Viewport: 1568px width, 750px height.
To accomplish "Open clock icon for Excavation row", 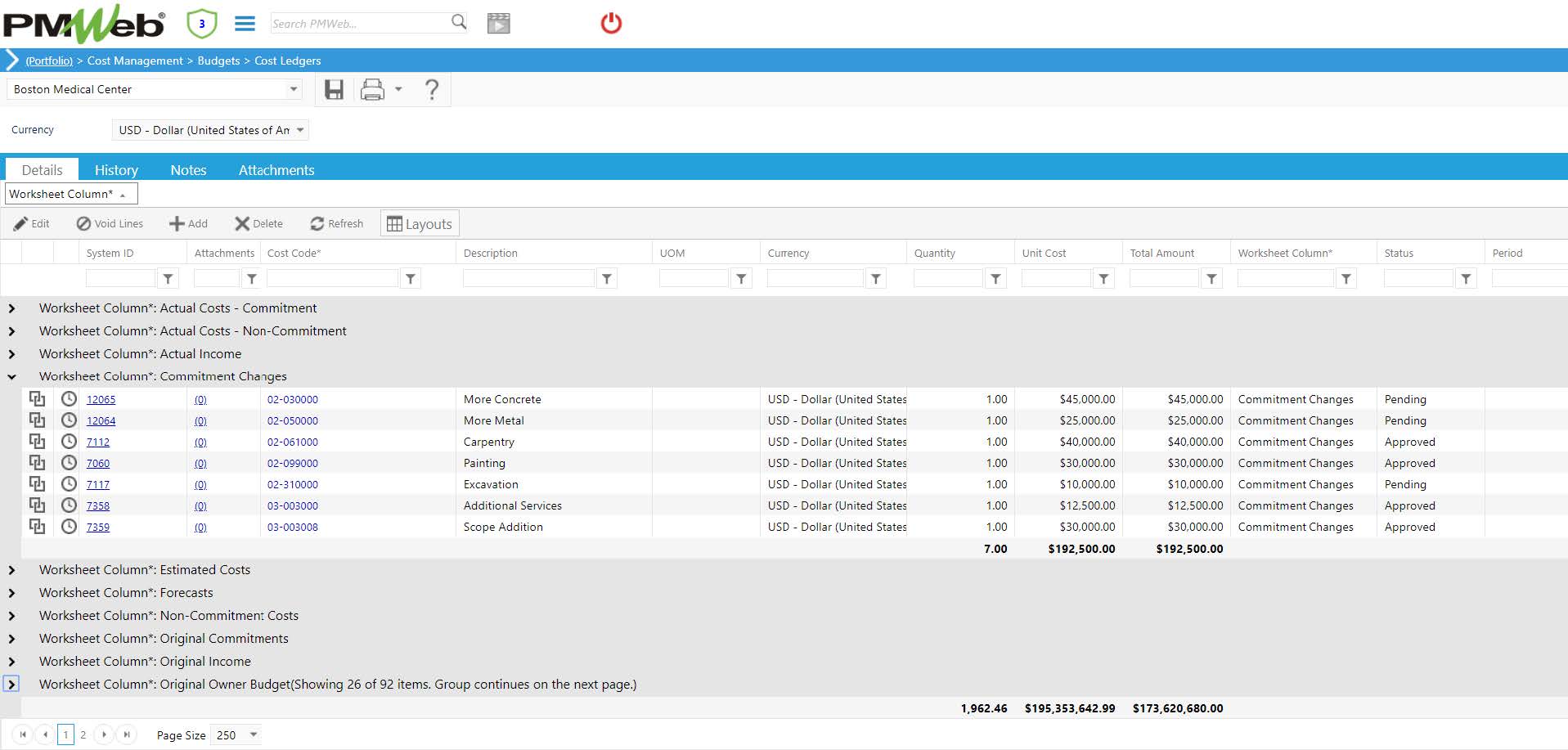I will coord(69,483).
